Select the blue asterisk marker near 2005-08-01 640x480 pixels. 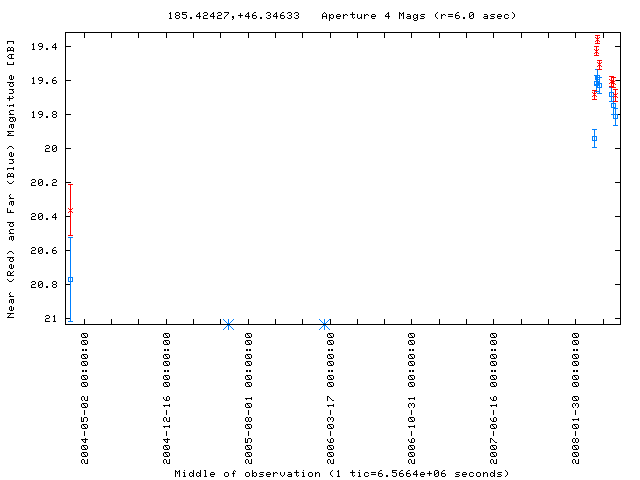229,324
